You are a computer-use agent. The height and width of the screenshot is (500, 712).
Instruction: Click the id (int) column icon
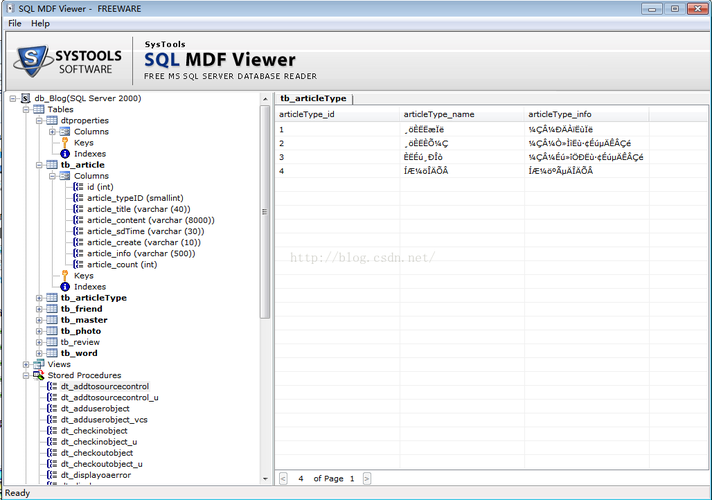pos(78,187)
